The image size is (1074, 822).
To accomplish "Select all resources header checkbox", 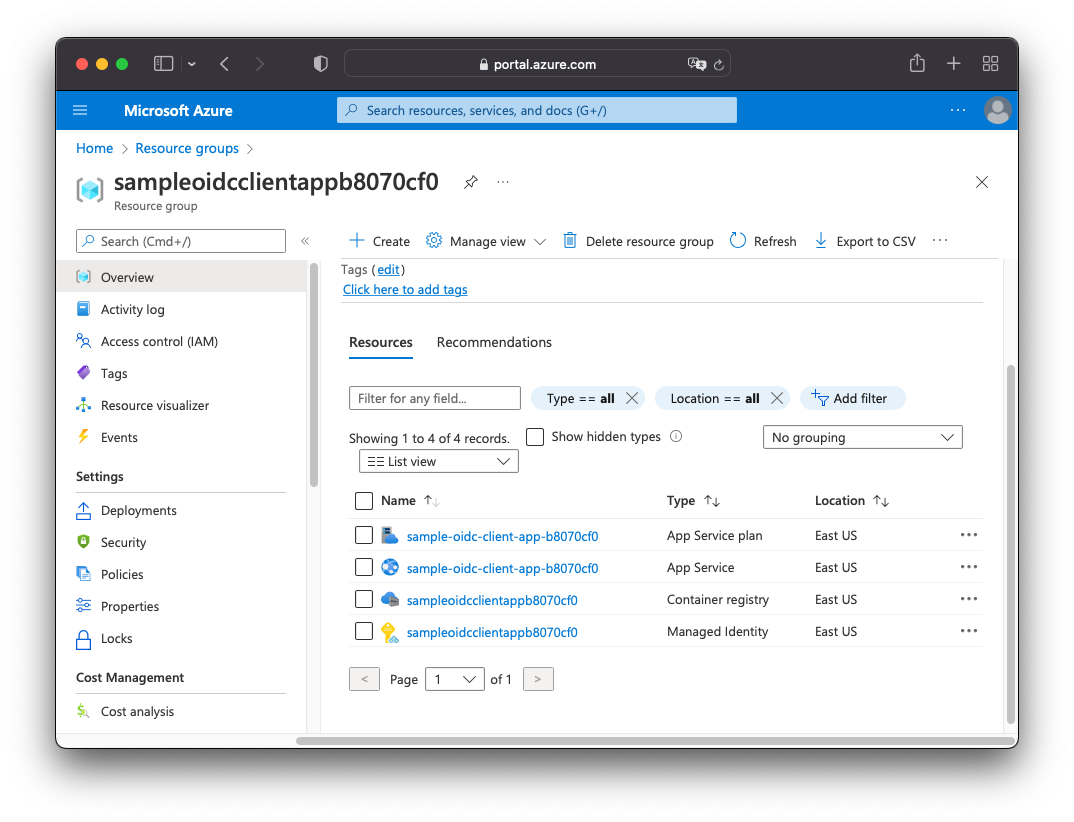I will (364, 501).
